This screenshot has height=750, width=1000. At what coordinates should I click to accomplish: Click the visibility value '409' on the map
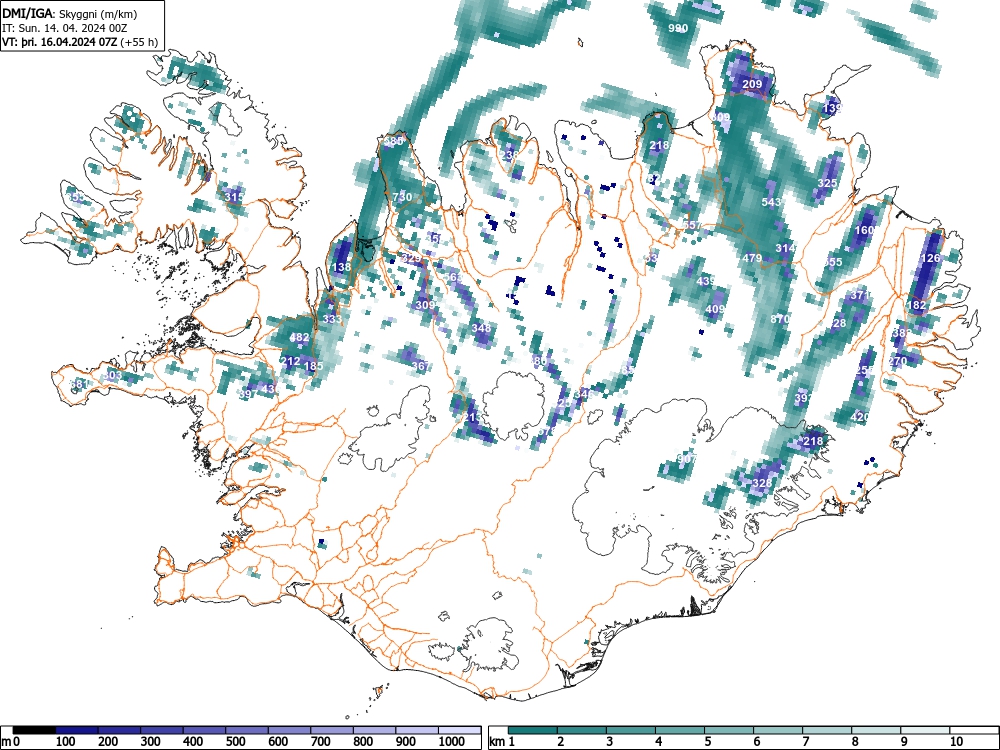tap(715, 309)
